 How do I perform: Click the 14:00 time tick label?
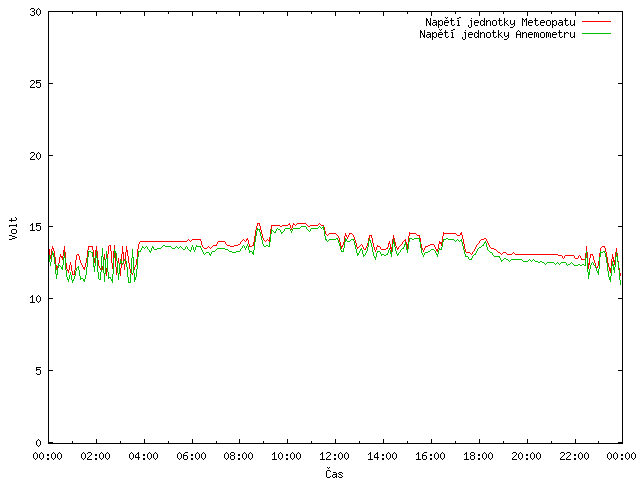382,456
